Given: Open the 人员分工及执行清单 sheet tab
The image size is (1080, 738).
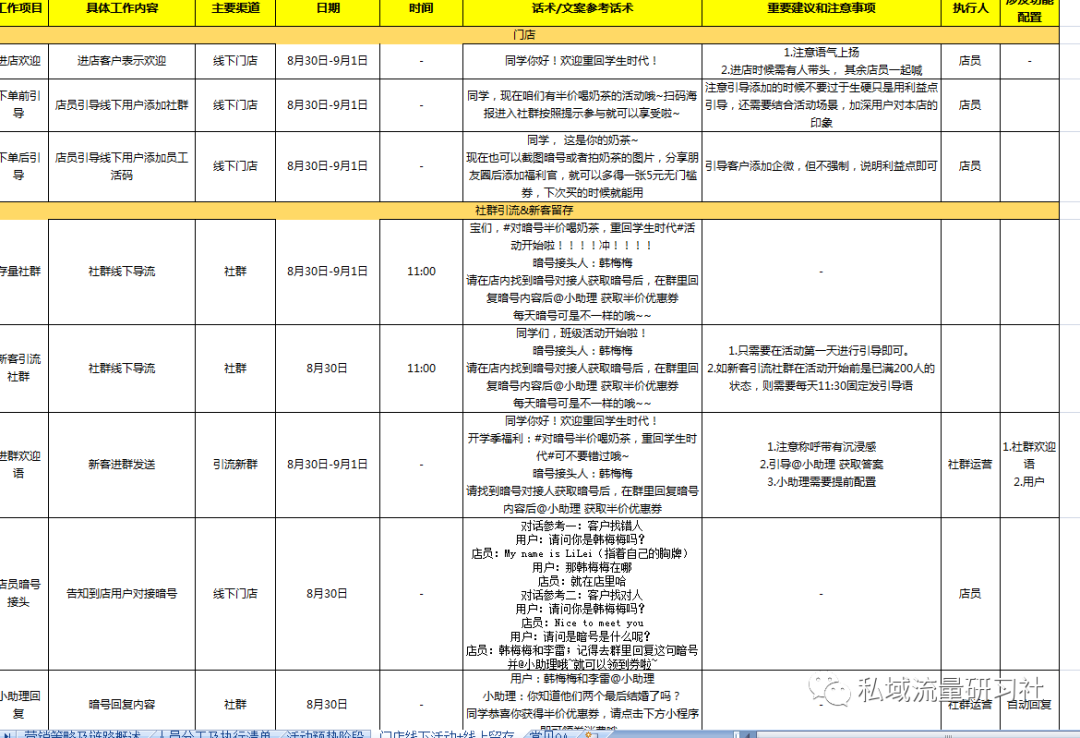Looking at the screenshot, I should [x=214, y=735].
